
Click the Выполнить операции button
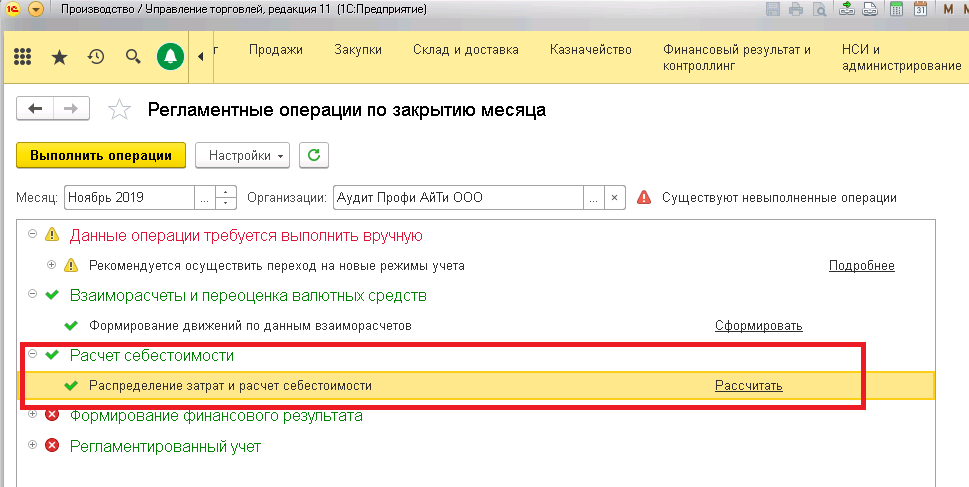coord(101,155)
